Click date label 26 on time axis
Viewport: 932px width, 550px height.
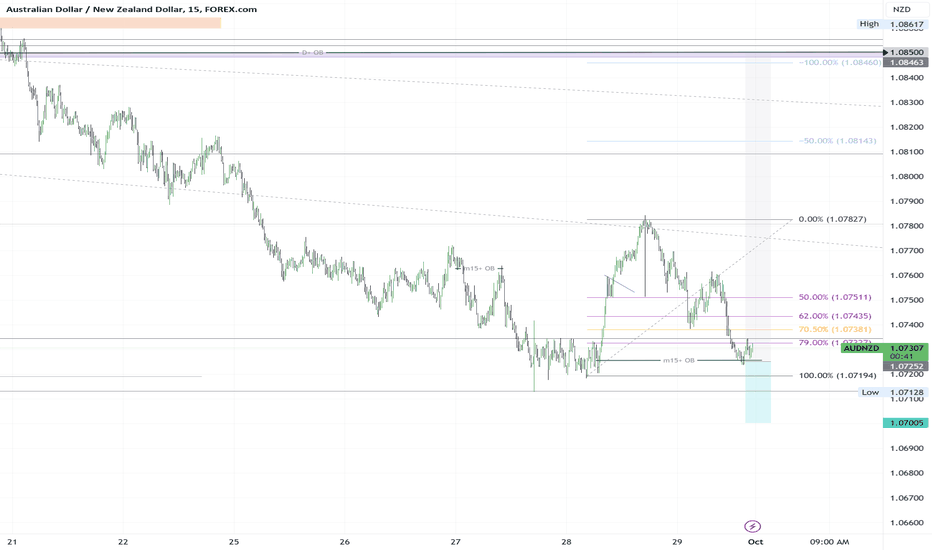point(345,542)
